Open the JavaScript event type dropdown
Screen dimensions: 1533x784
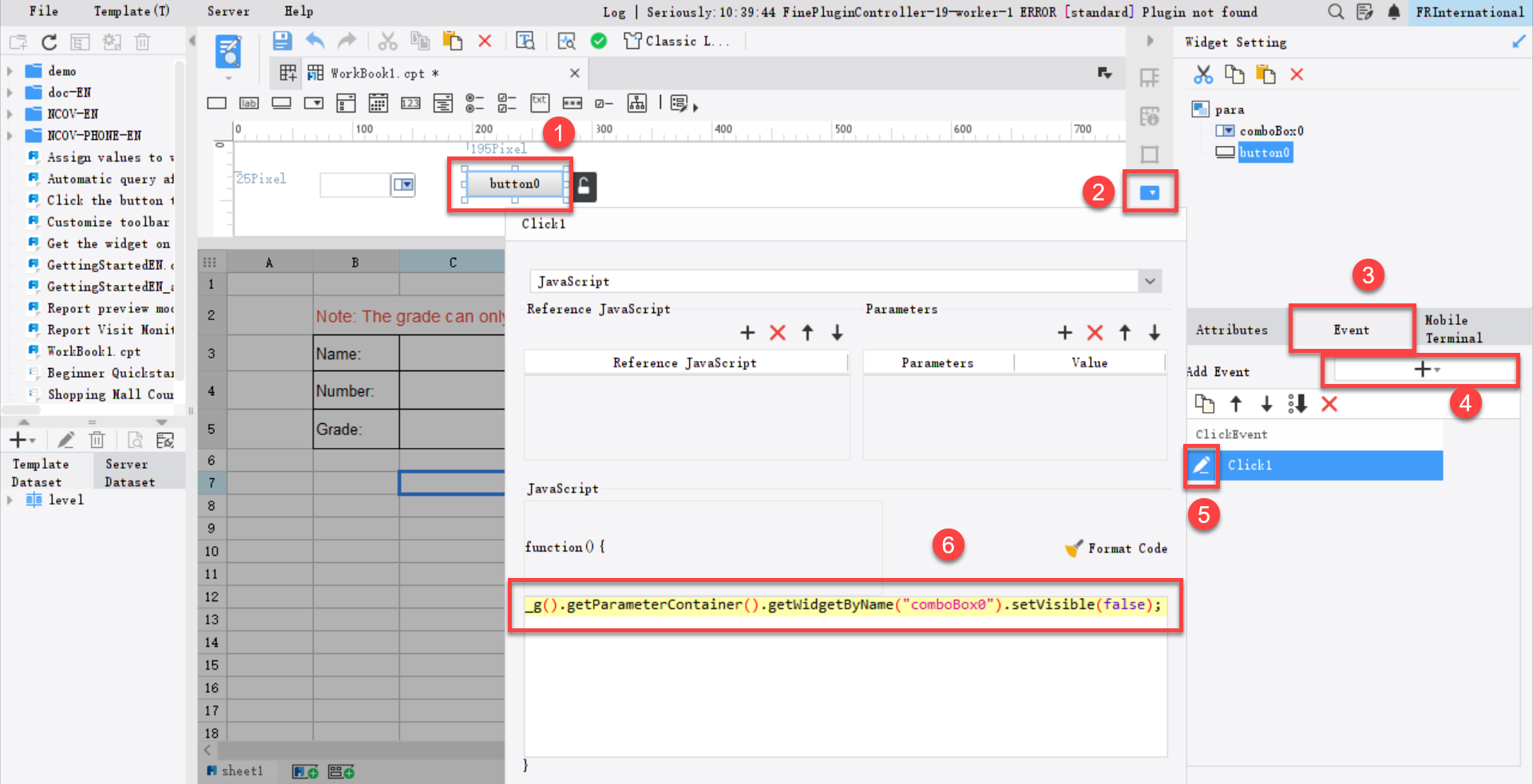click(1150, 281)
